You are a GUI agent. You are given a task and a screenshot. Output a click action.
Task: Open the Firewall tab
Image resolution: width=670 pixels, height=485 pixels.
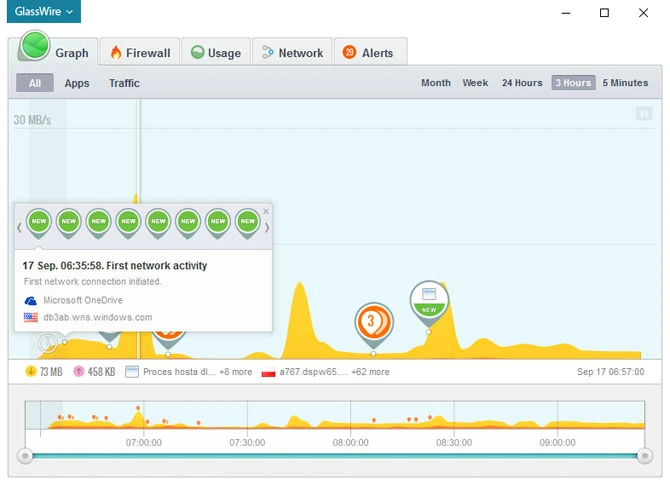coord(140,53)
